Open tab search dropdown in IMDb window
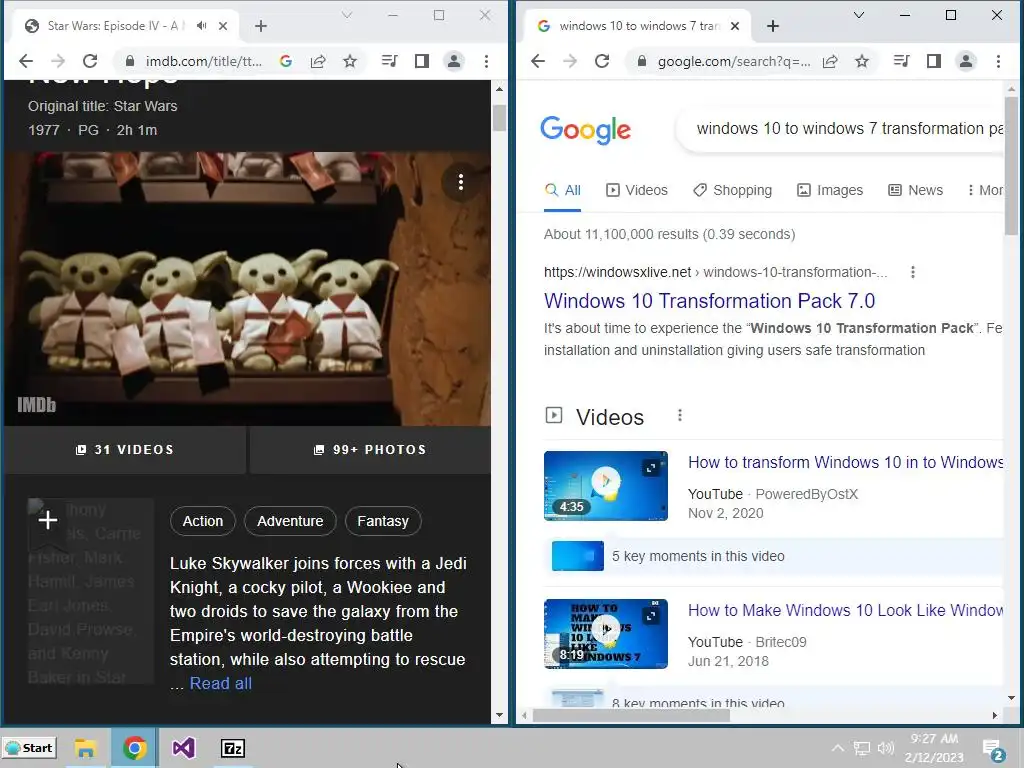The width and height of the screenshot is (1024, 768). [x=347, y=15]
